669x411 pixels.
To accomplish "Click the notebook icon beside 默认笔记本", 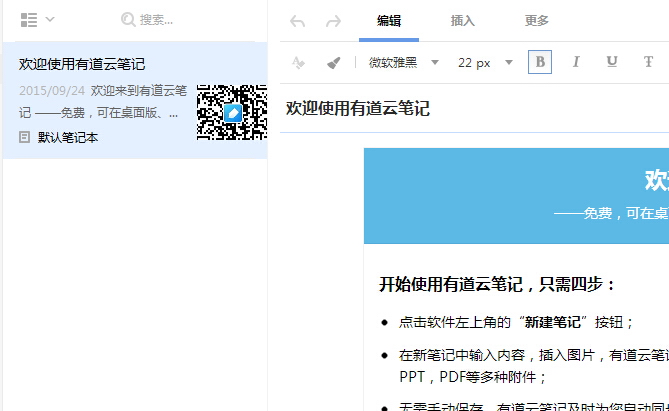I will tap(24, 137).
